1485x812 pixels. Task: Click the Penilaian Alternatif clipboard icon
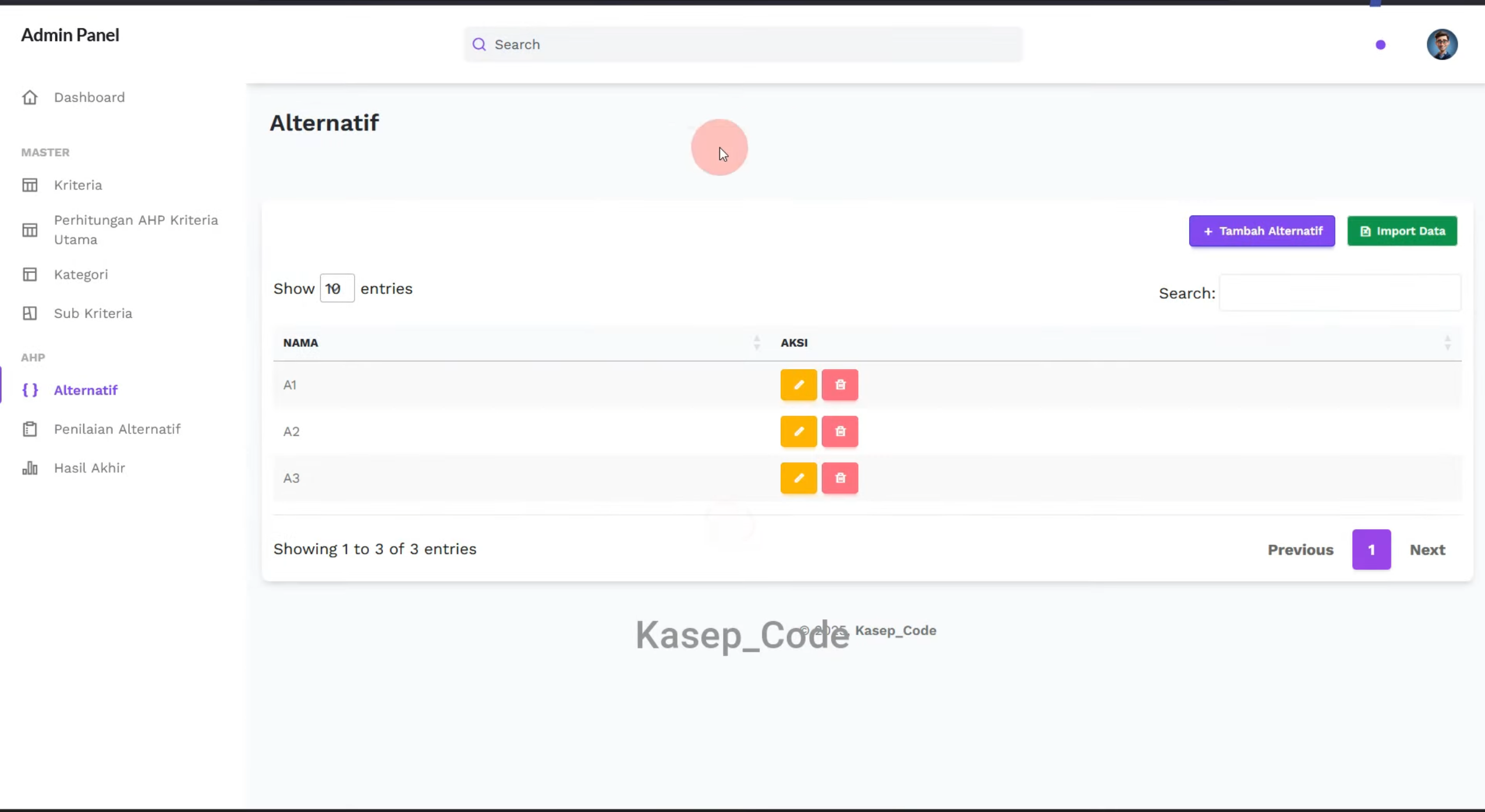(x=30, y=429)
